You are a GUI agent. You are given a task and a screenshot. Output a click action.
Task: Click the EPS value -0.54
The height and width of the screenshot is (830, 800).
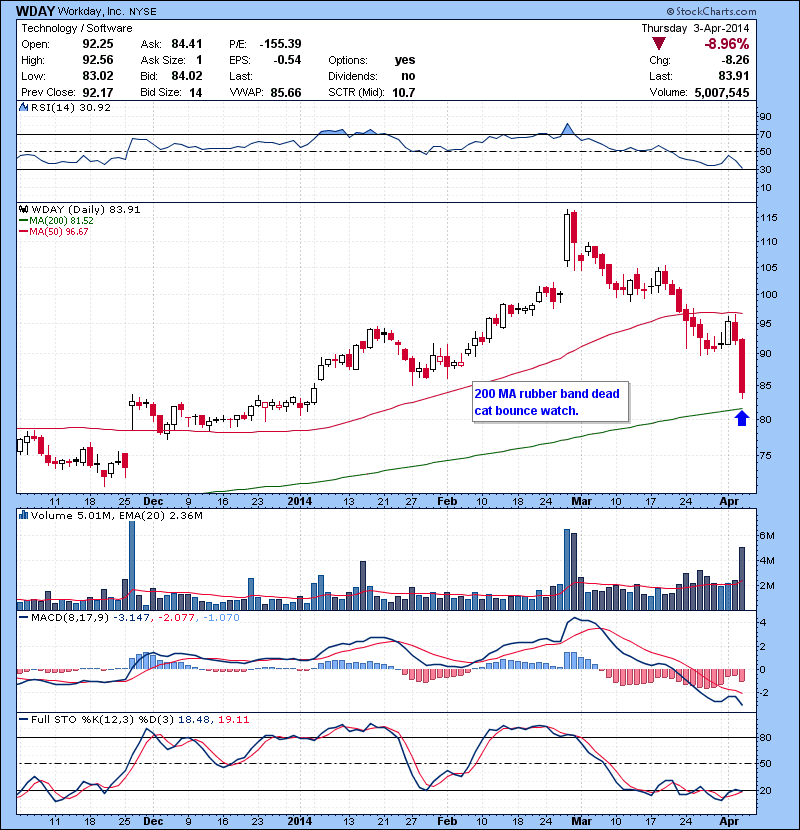287,60
